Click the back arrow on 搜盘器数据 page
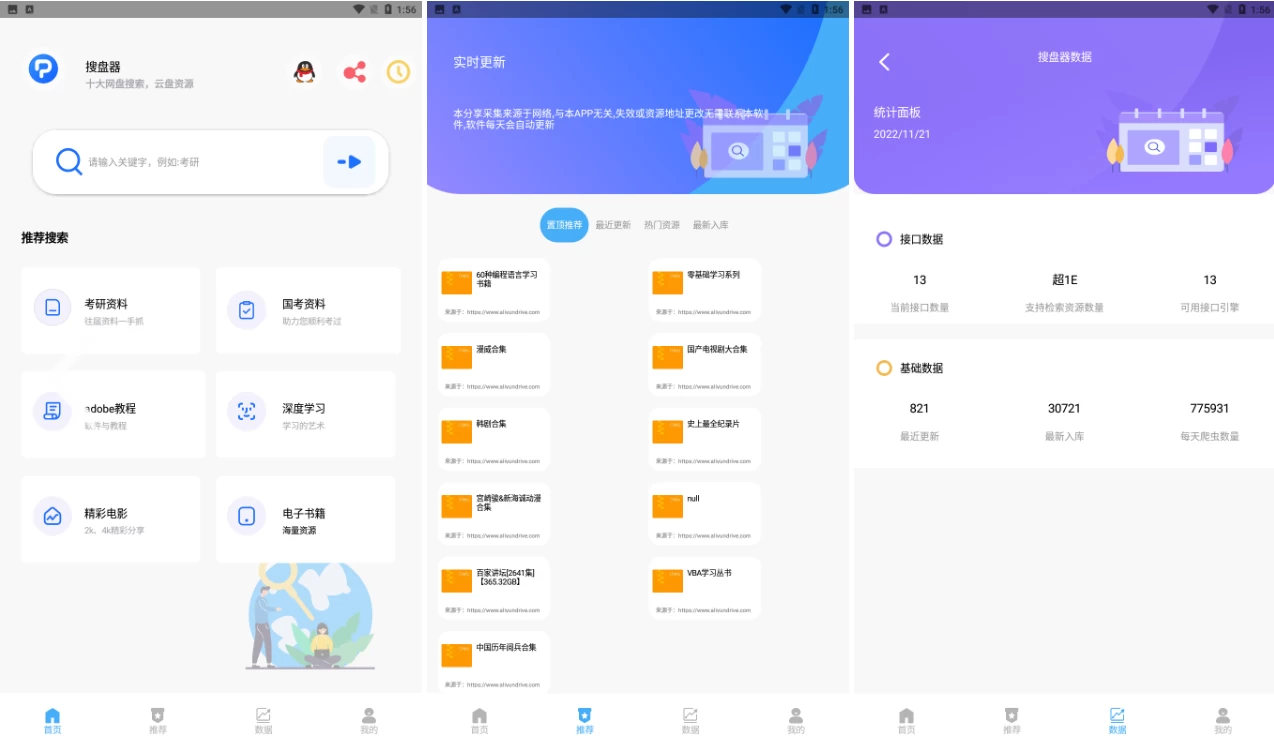Viewport: 1274px width, 745px height. click(884, 62)
